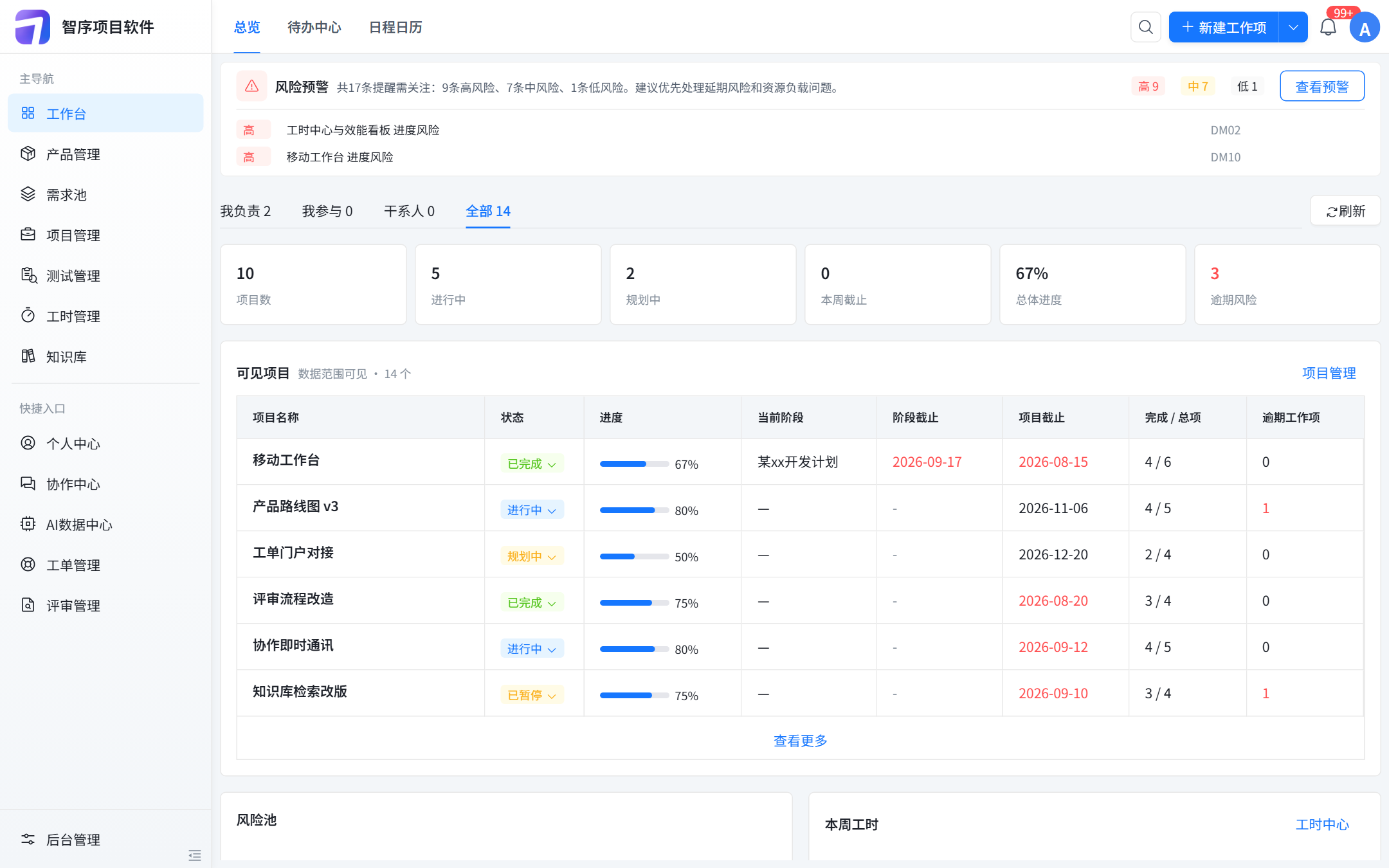The height and width of the screenshot is (868, 1389).
Task: Click the 协作中心 chat icon
Action: tap(28, 484)
